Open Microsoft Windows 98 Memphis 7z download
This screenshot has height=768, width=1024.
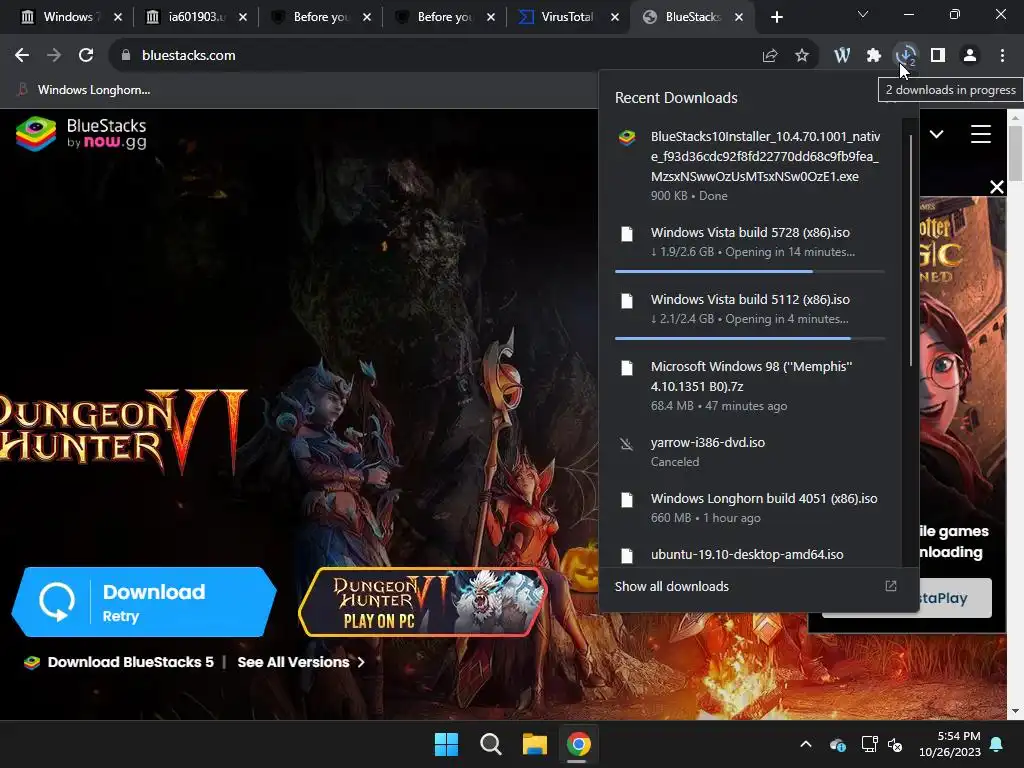point(750,385)
